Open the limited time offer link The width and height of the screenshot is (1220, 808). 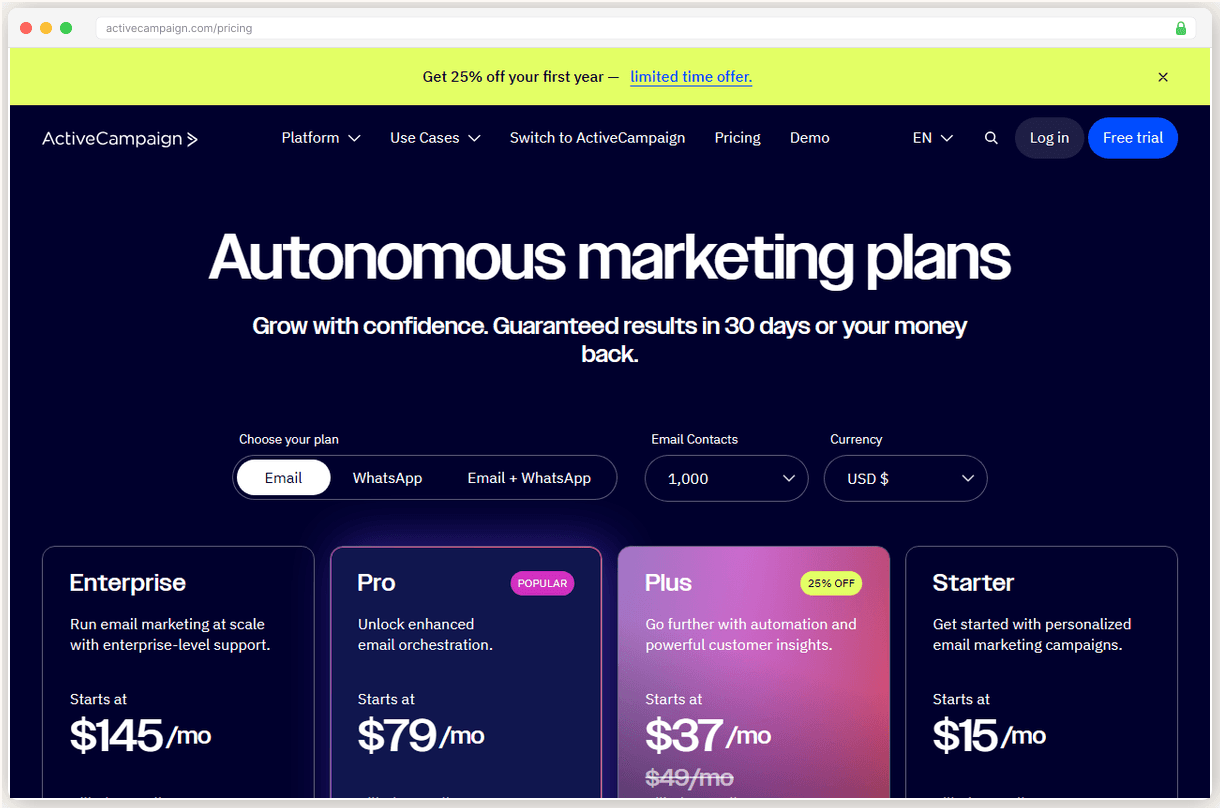tap(691, 76)
